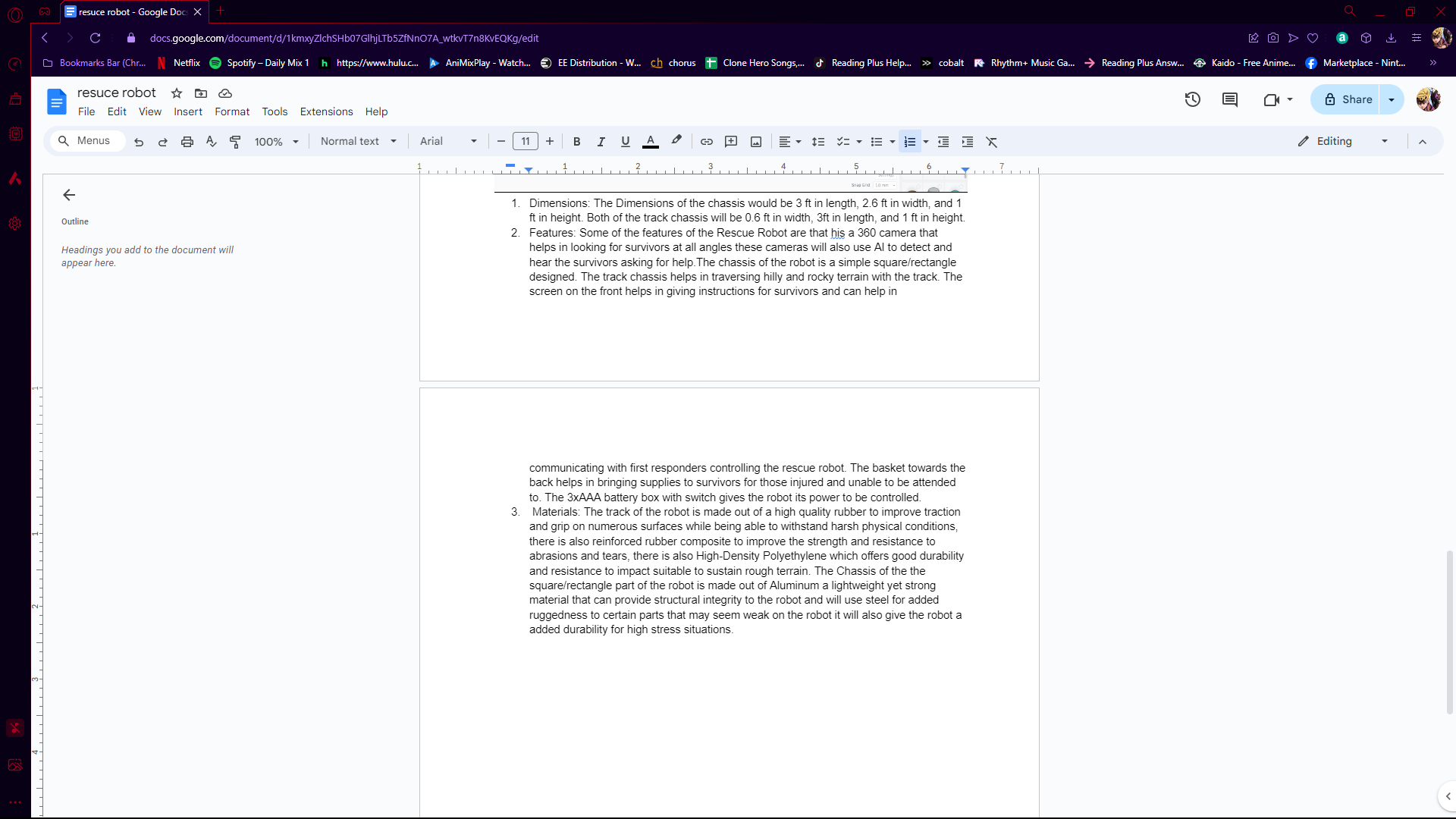Toggle the numbered list button
Image resolution: width=1456 pixels, height=819 pixels.
(909, 142)
